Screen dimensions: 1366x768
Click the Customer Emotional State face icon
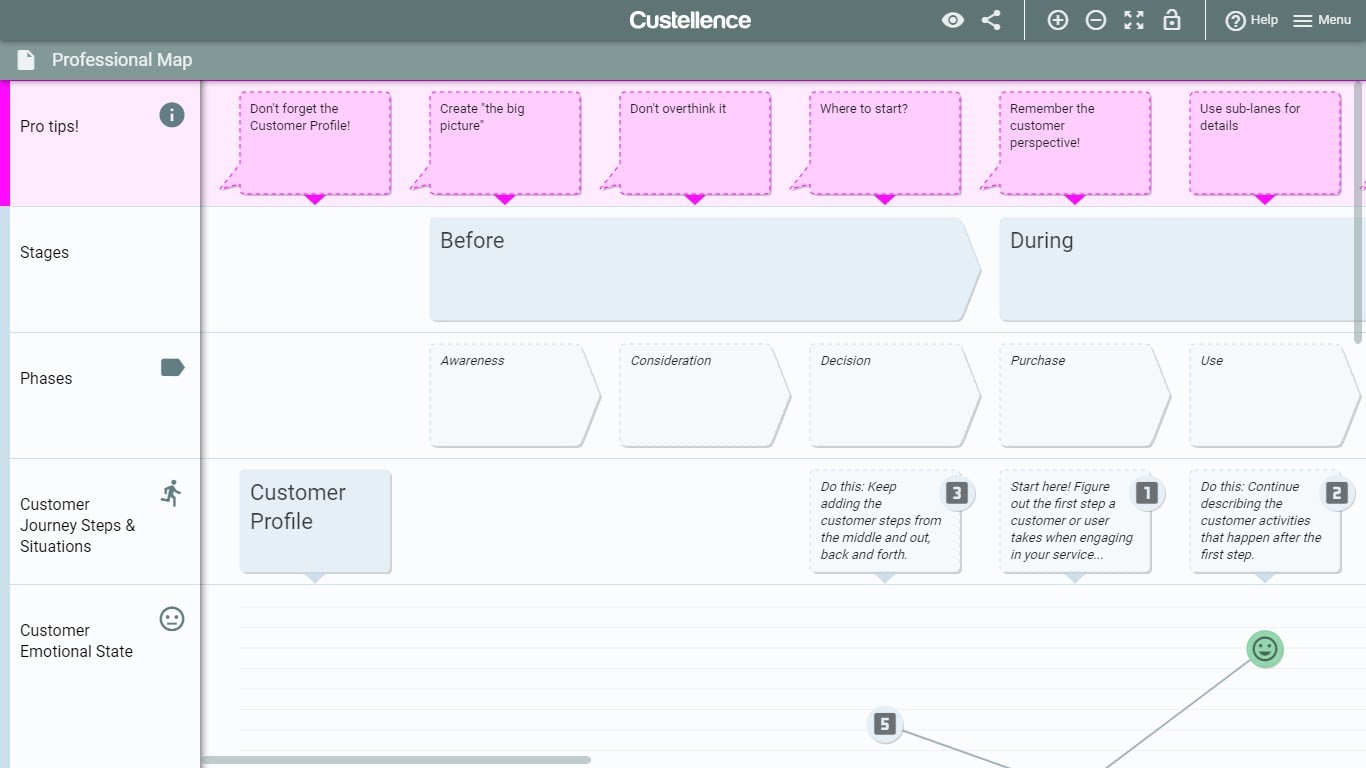click(x=172, y=619)
